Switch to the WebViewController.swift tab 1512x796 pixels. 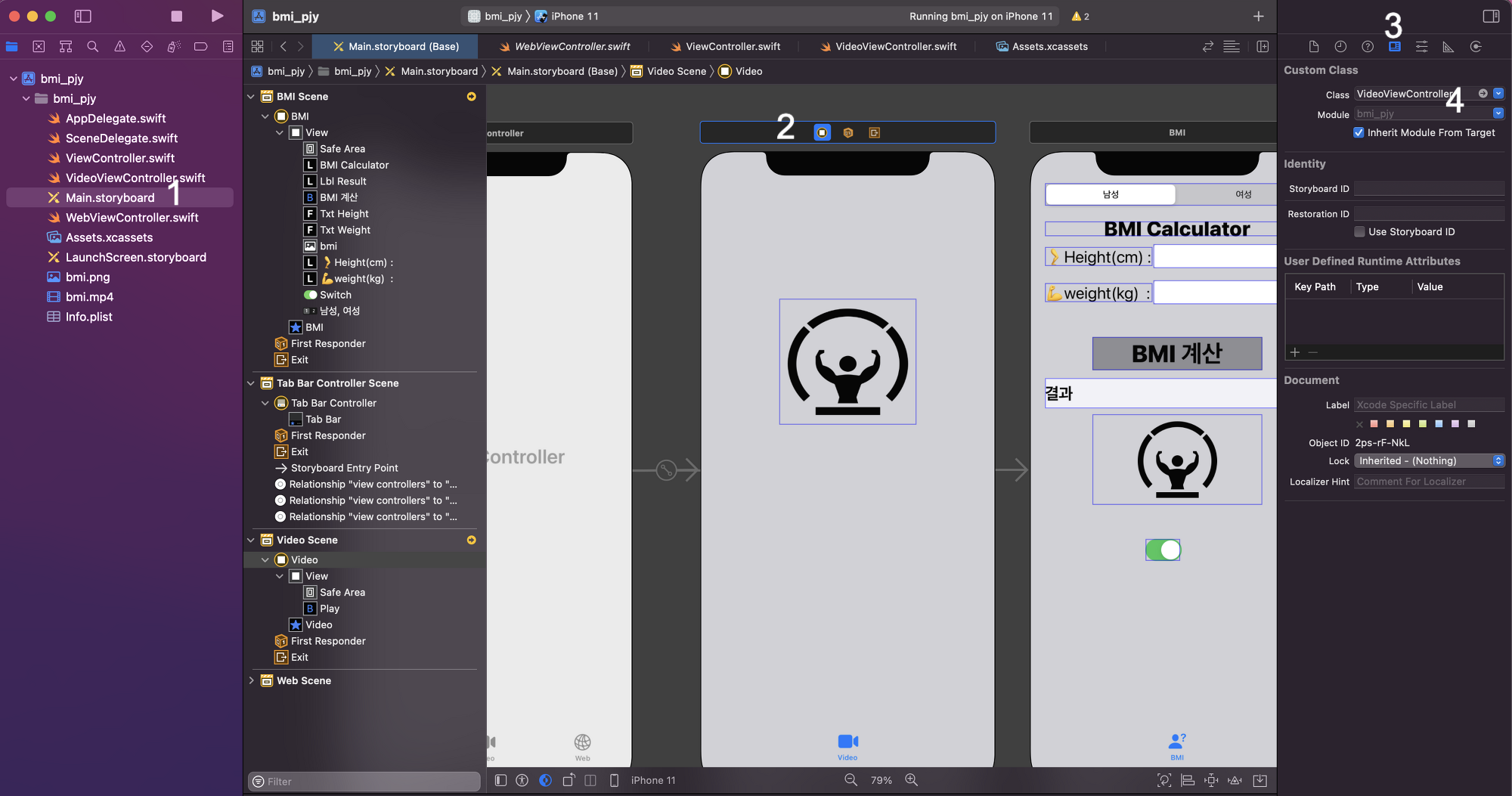[564, 47]
